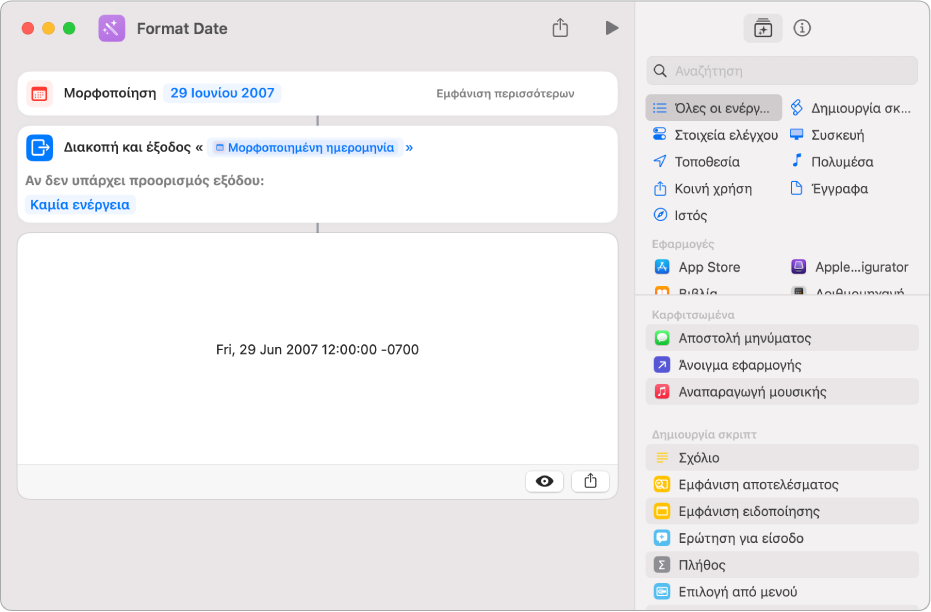This screenshot has height=612, width=931.
Task: Open the Συσκευή category
Action: point(826,135)
